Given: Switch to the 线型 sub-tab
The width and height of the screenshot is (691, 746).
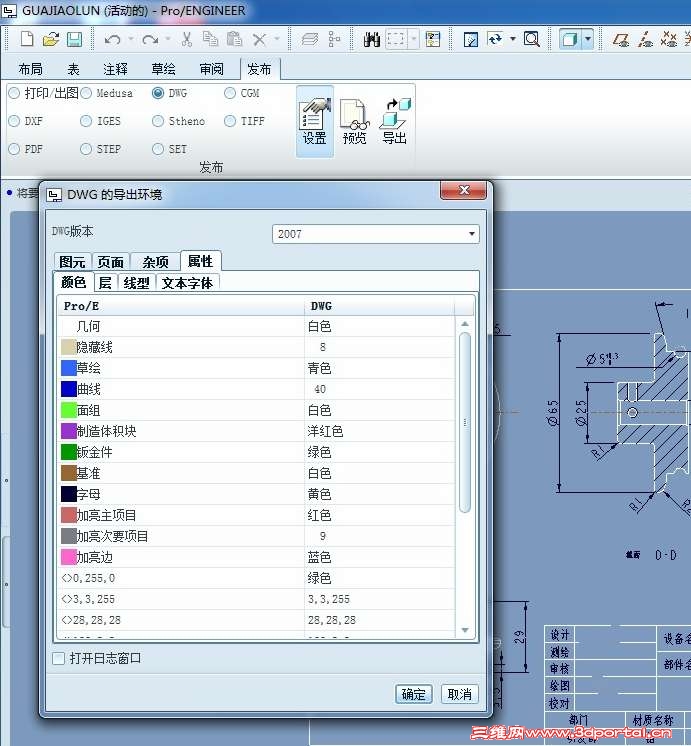Looking at the screenshot, I should click(137, 283).
